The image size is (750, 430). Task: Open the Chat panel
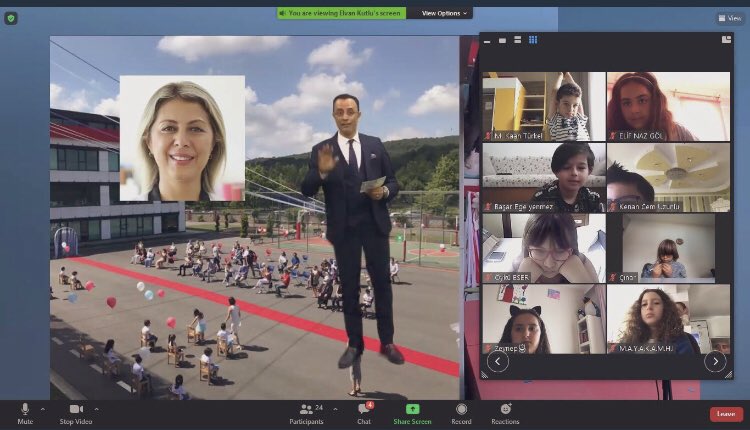pyautogui.click(x=364, y=414)
